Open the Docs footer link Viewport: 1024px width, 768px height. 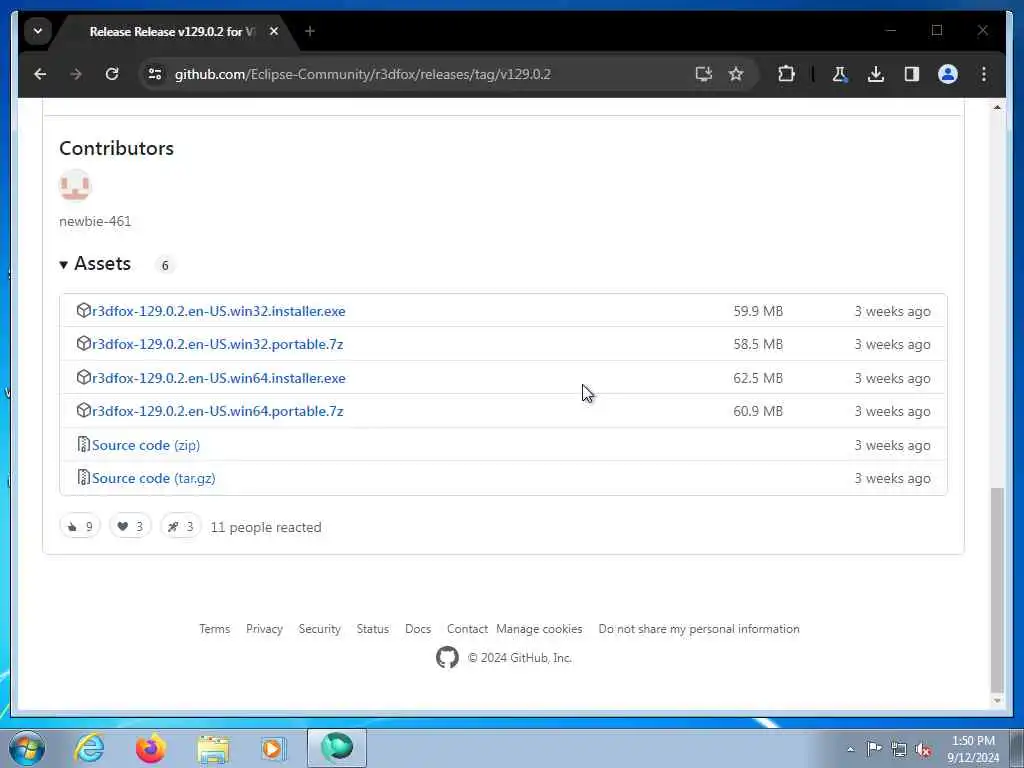(418, 629)
